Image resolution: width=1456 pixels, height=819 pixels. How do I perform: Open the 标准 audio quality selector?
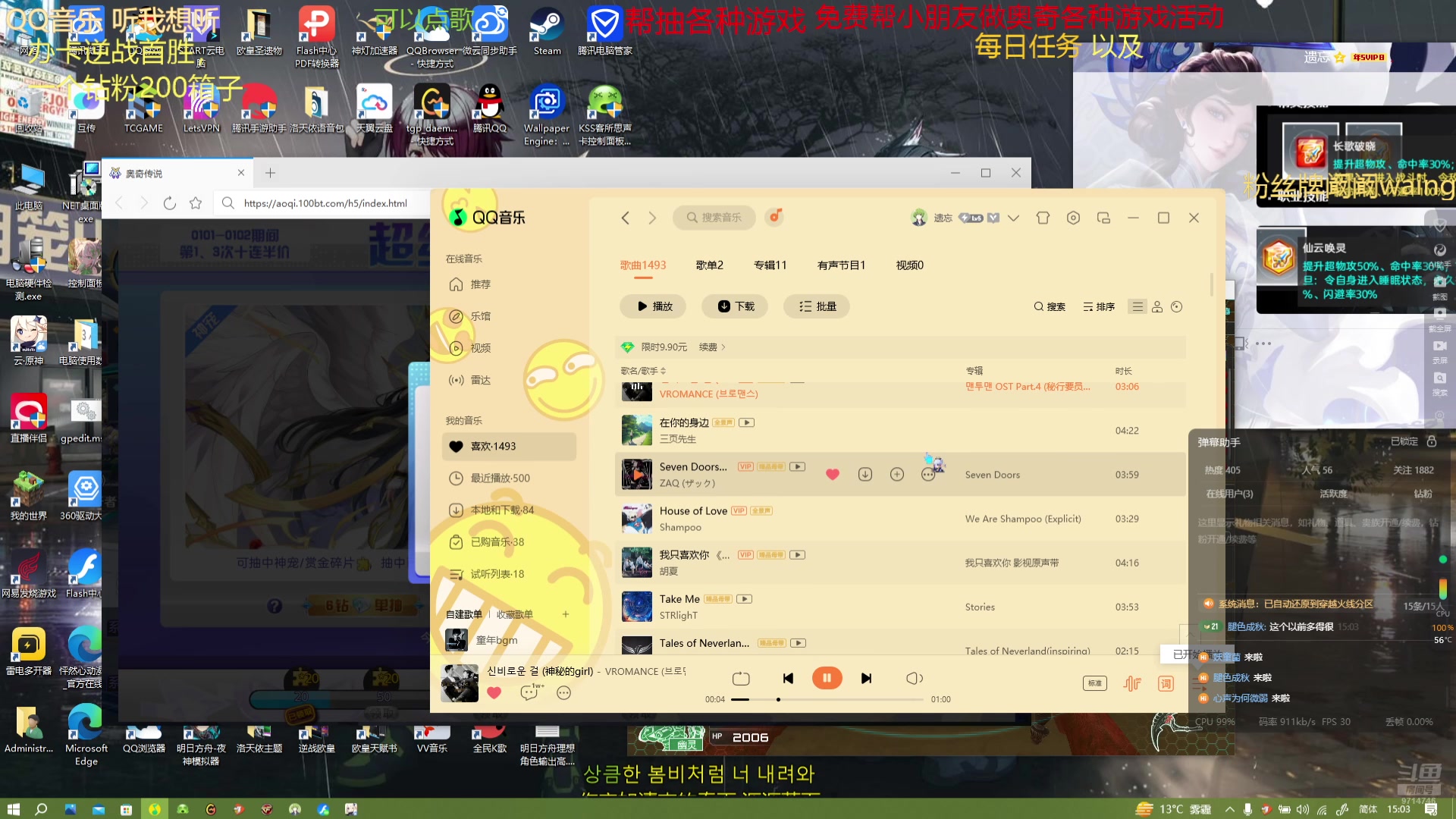1095,683
